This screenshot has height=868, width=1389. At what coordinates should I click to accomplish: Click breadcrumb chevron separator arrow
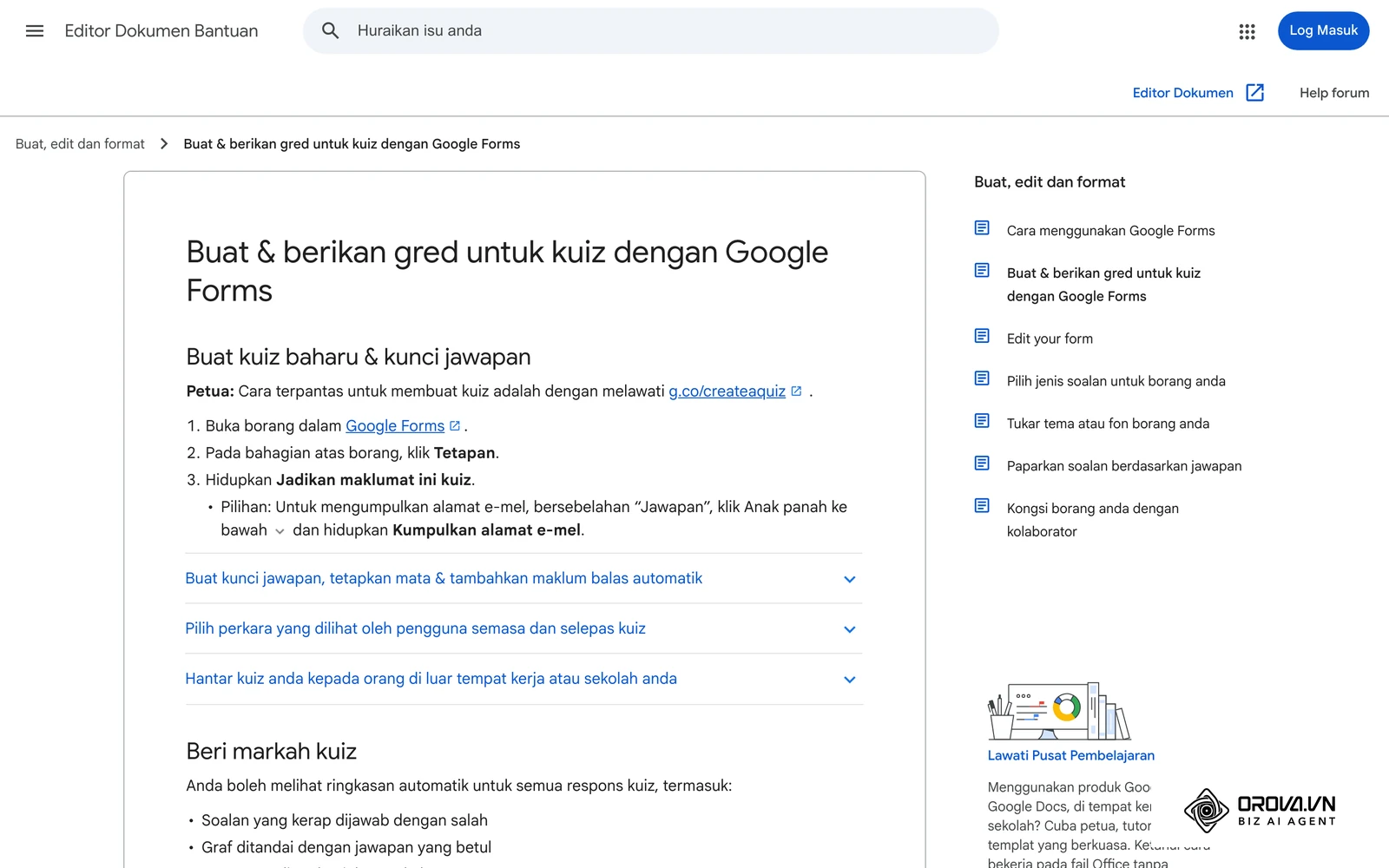(164, 144)
